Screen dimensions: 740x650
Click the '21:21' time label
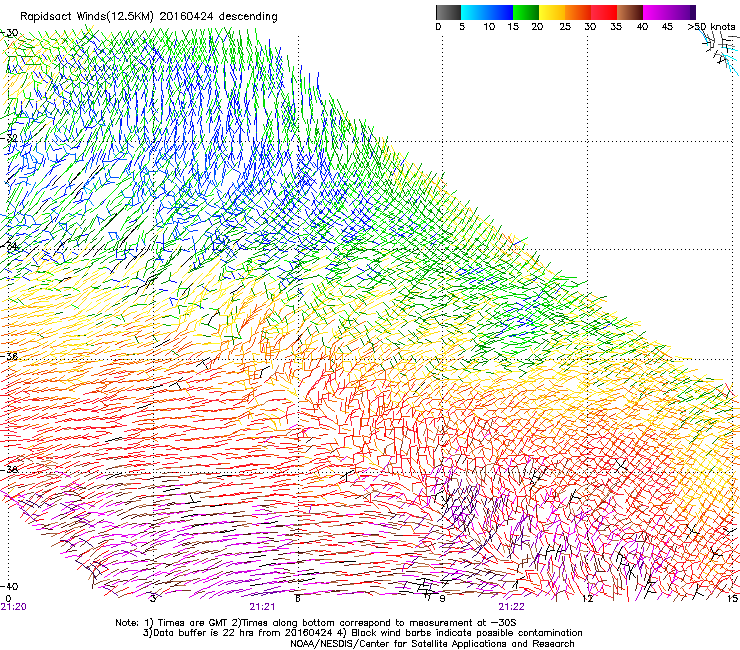262,607
